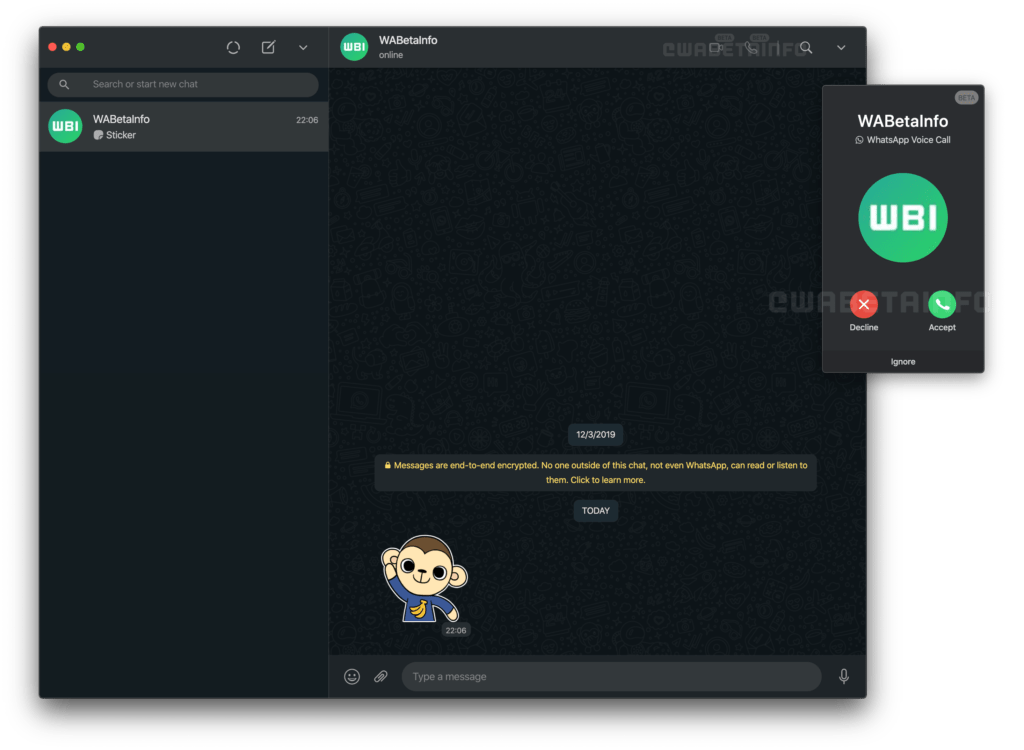The width and height of the screenshot is (1024, 750).
Task: Click the WBI avatar in call popup
Action: 903,218
